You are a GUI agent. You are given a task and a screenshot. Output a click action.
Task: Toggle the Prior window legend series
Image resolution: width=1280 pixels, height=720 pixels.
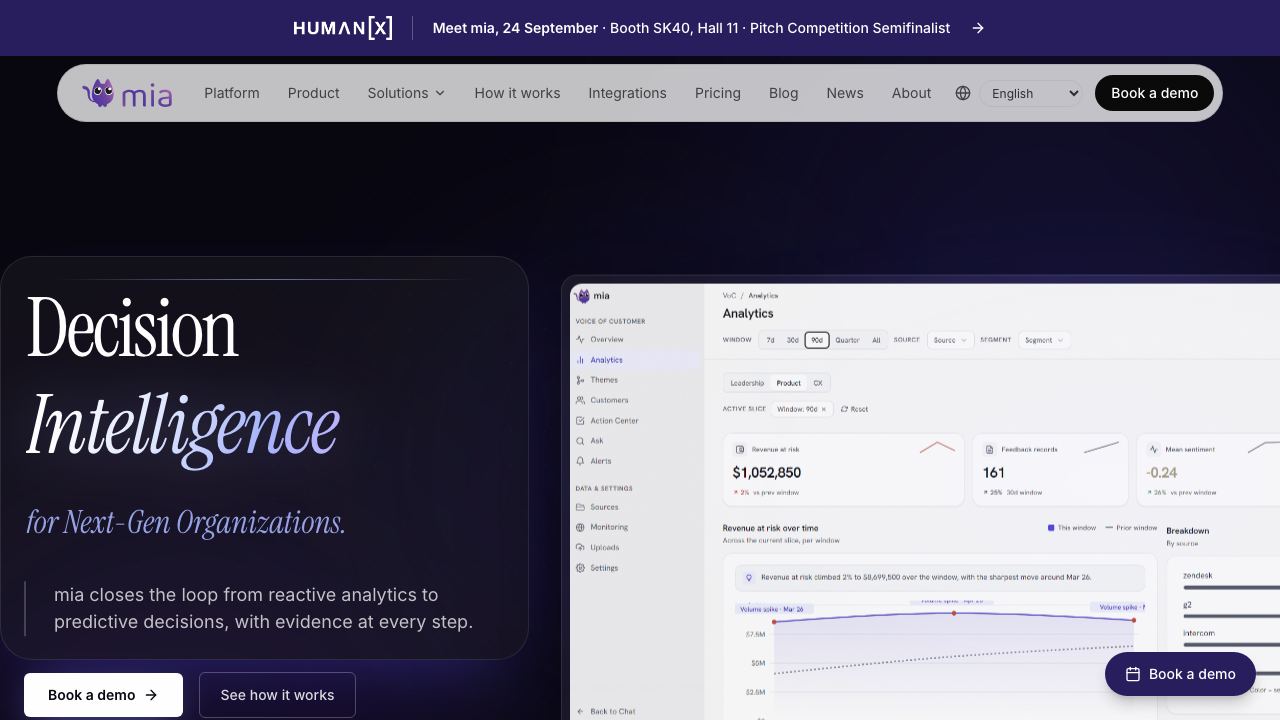(x=1131, y=528)
